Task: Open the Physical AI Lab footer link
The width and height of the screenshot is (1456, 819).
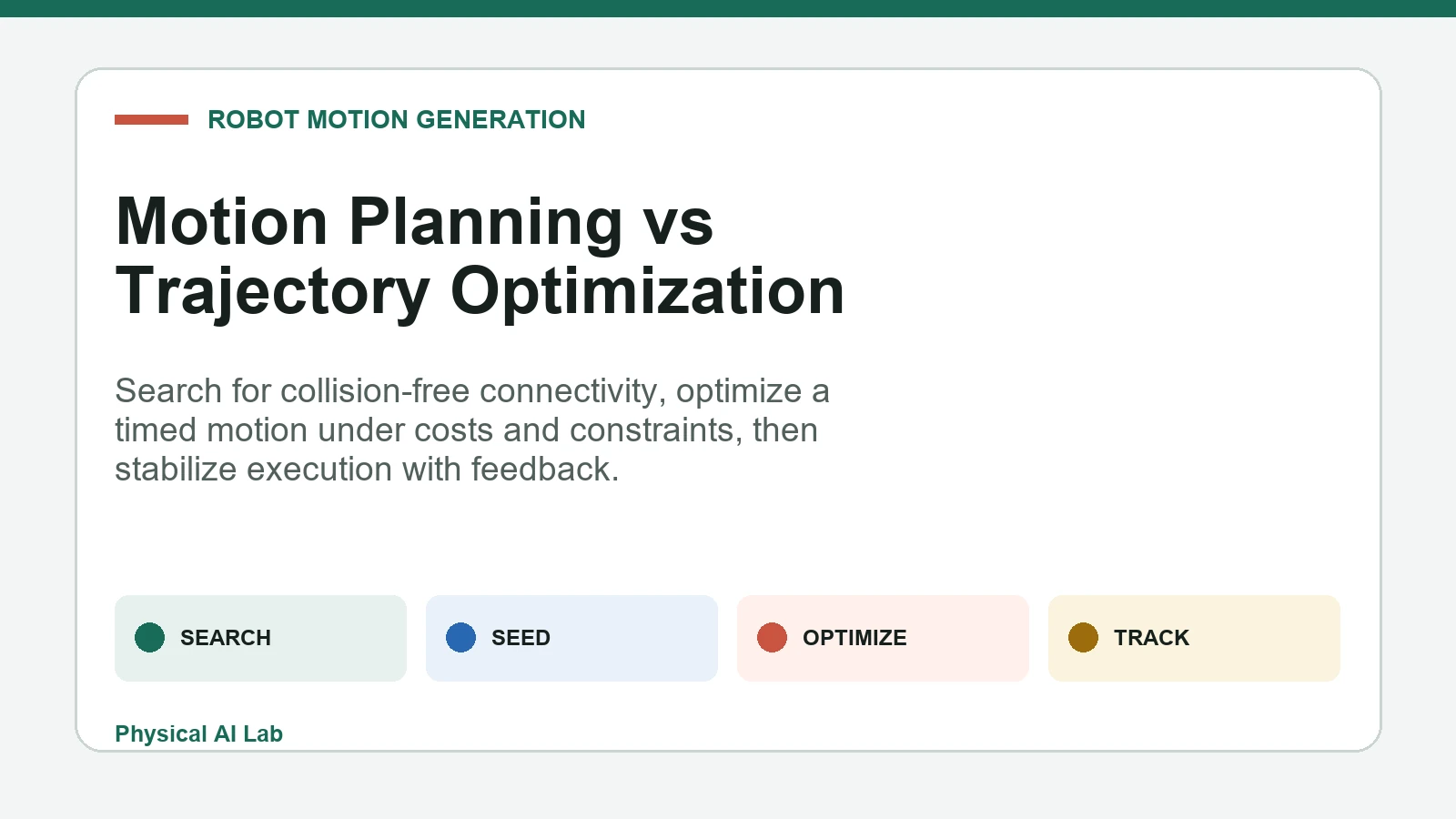Action: pos(198,733)
